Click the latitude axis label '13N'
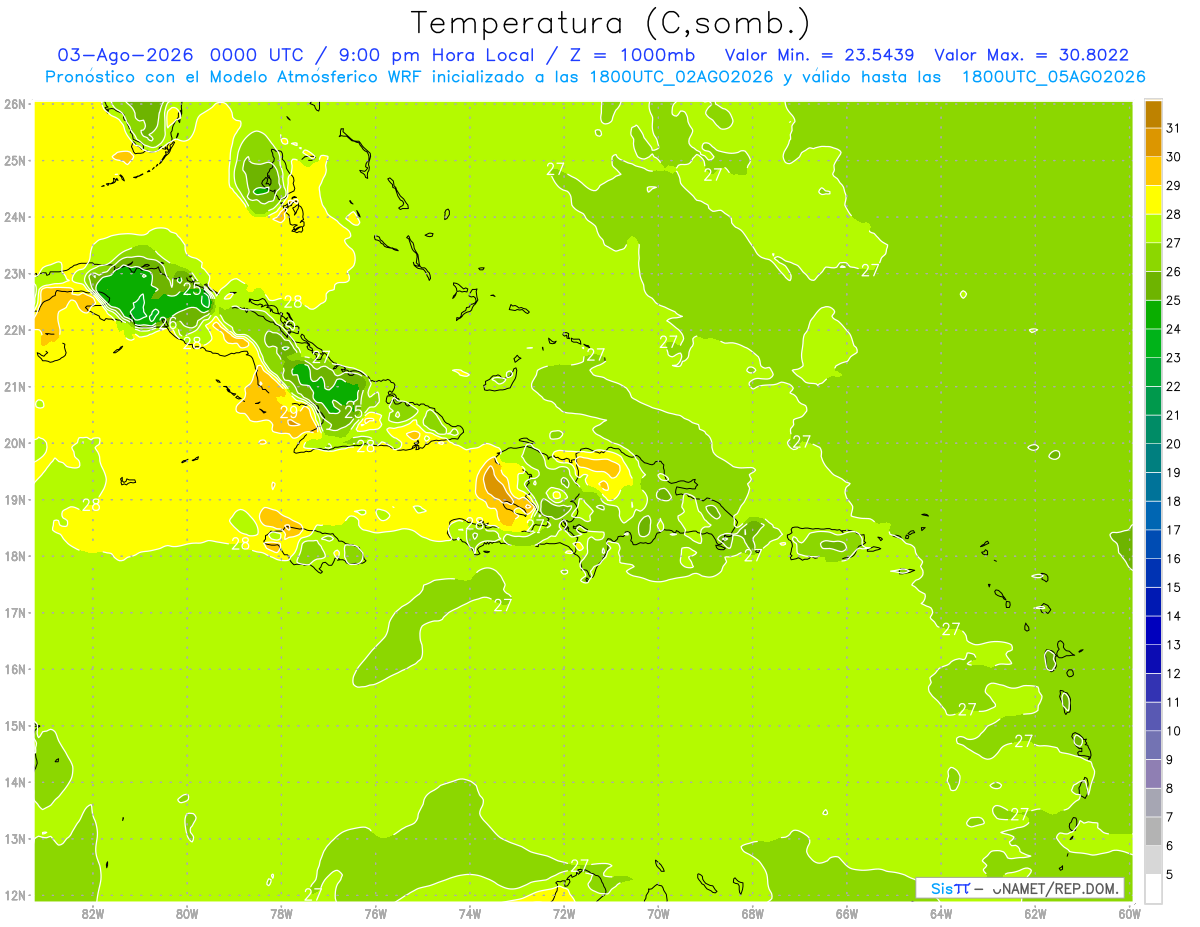The width and height of the screenshot is (1200, 927). [x=15, y=838]
